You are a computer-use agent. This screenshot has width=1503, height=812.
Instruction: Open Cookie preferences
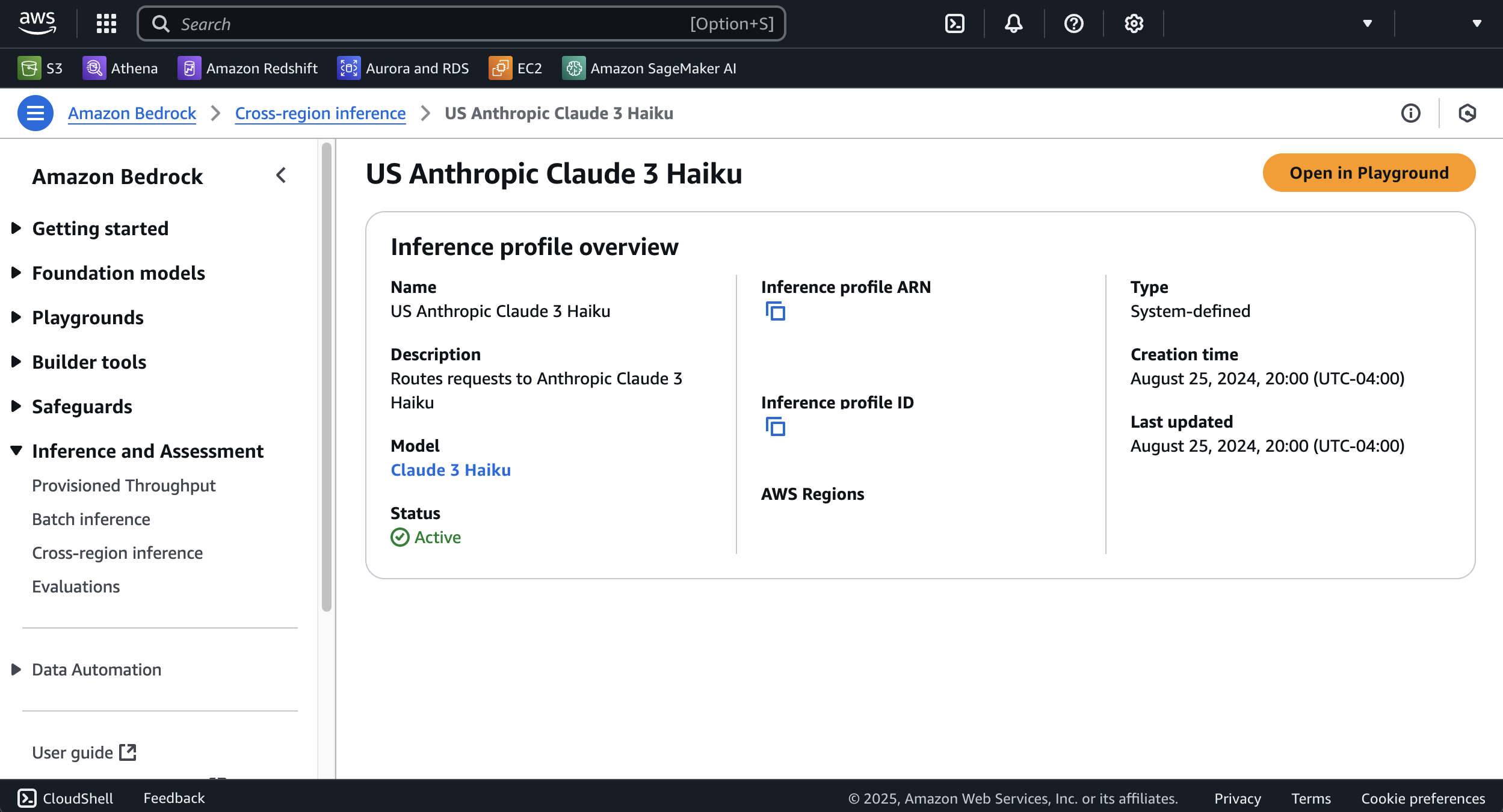coord(1423,798)
